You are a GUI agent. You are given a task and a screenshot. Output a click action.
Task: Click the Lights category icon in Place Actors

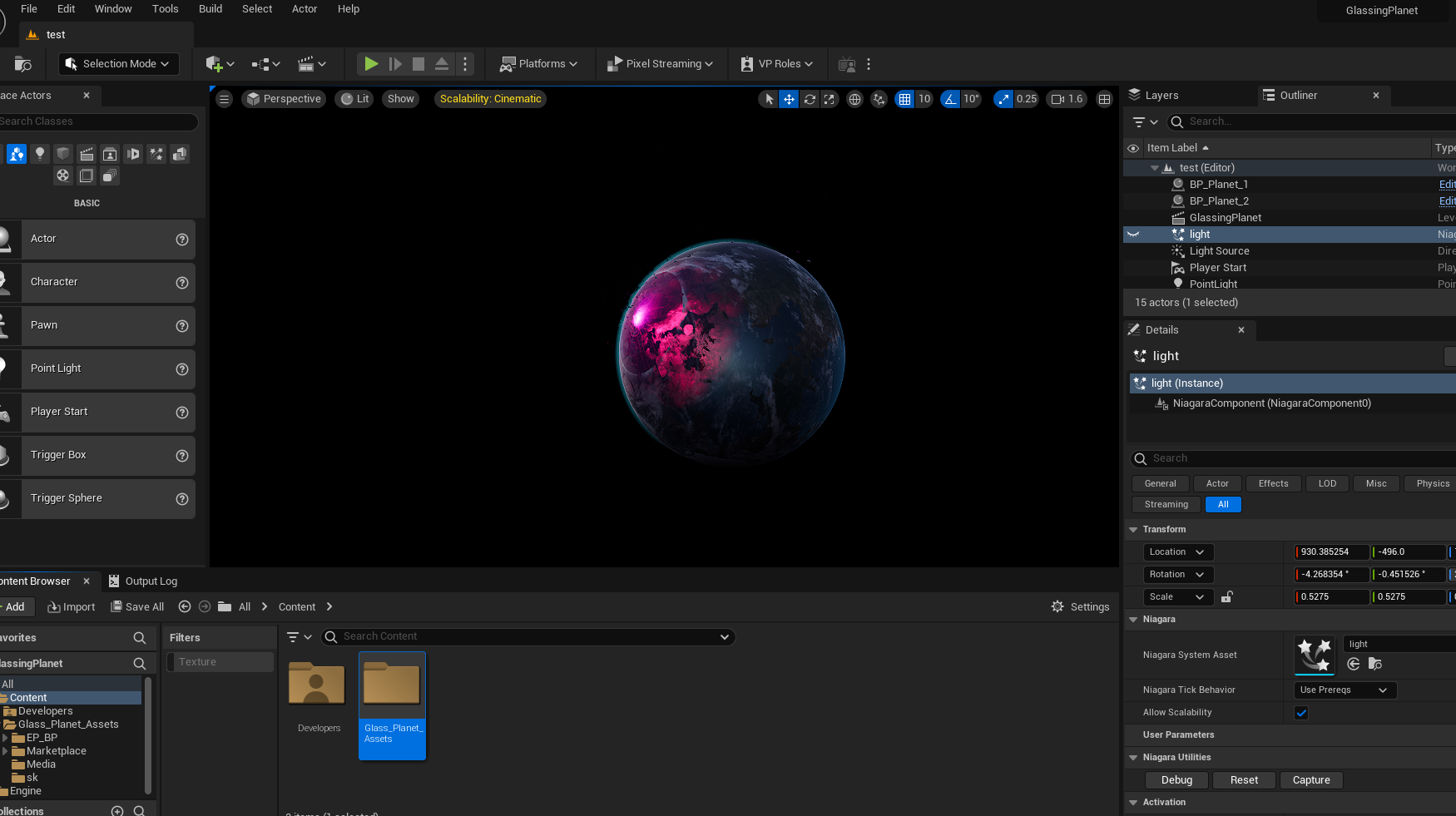point(39,154)
